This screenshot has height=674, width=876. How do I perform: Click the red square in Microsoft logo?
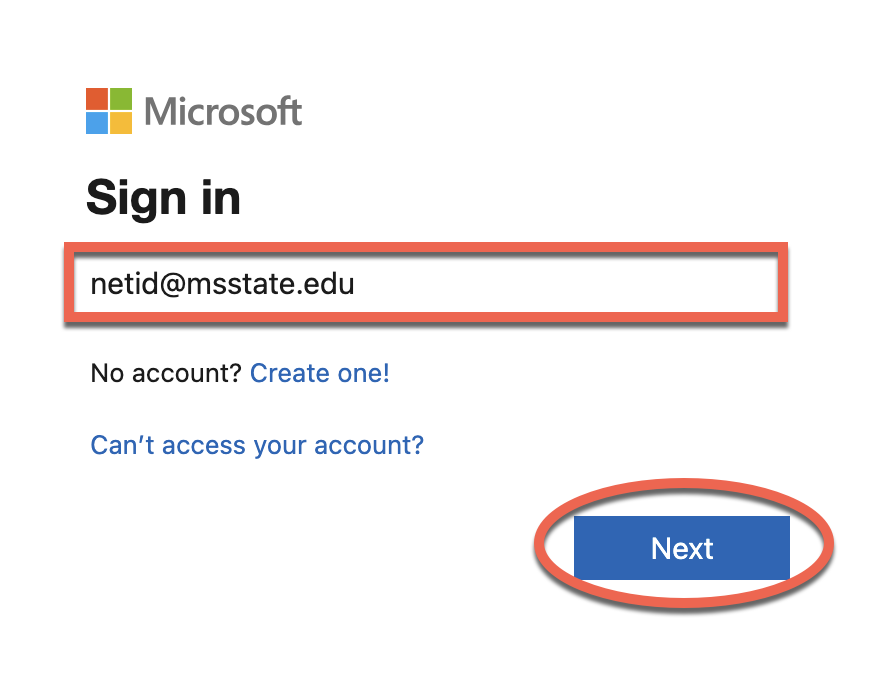97,98
